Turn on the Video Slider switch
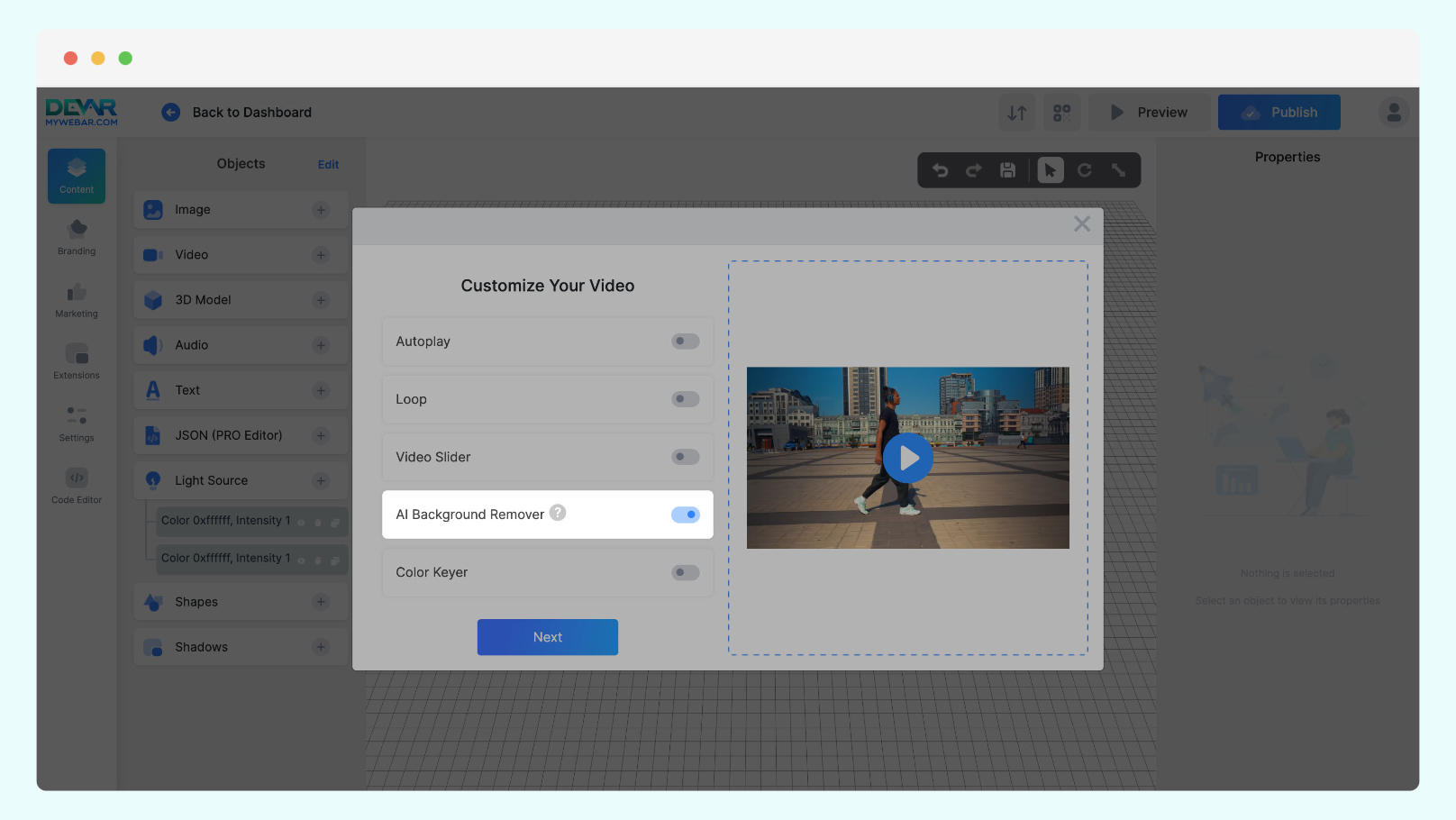Viewport: 1456px width, 820px height. click(x=685, y=457)
